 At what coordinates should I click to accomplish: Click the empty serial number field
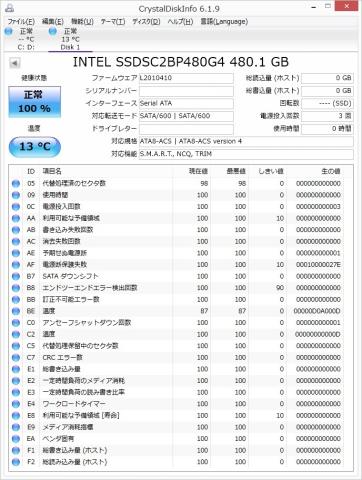(186, 91)
